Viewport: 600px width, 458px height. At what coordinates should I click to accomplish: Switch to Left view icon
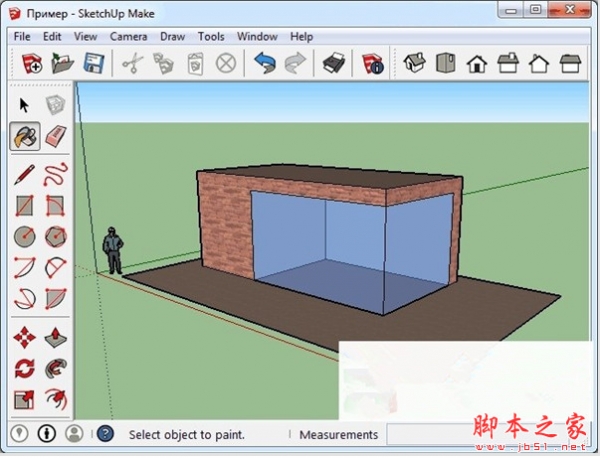570,63
